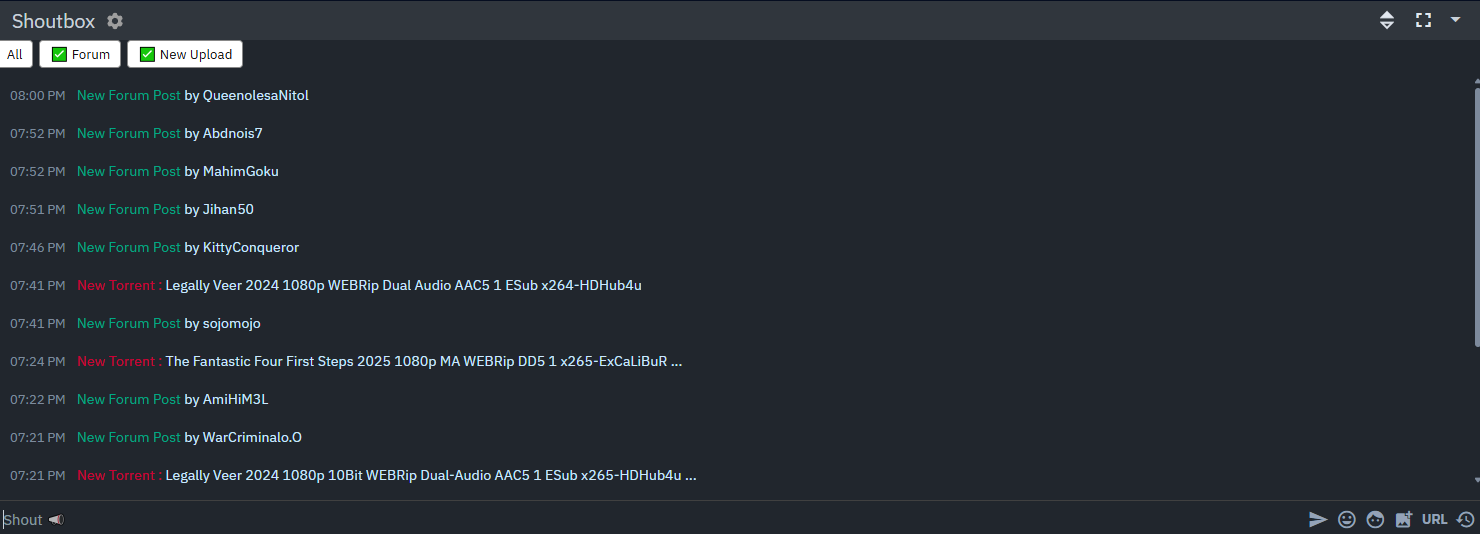
Task: Click the add image icon
Action: click(1404, 519)
